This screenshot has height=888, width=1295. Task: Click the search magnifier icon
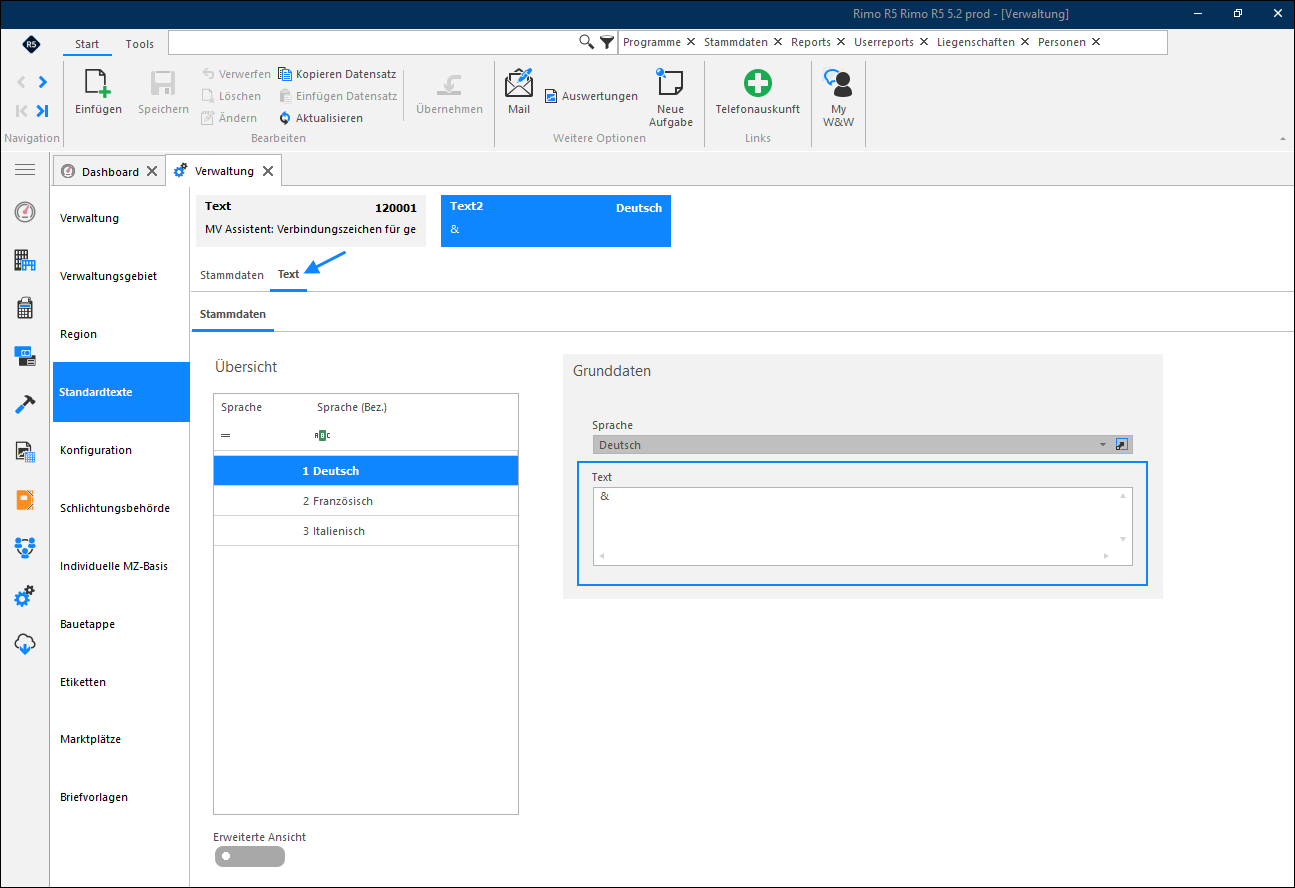pyautogui.click(x=587, y=42)
